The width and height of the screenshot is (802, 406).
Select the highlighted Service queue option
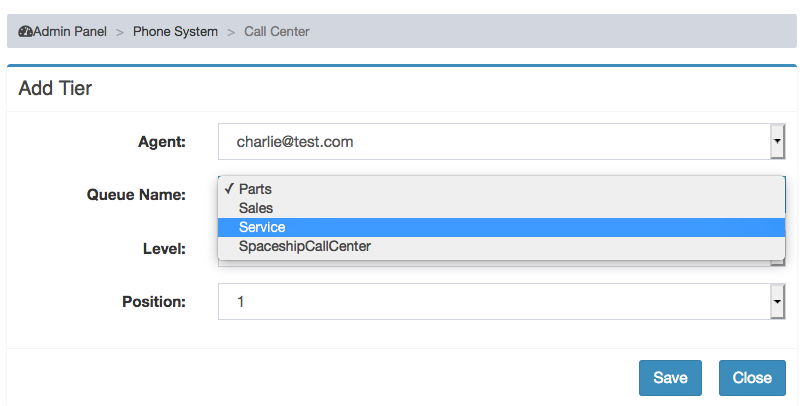(501, 227)
